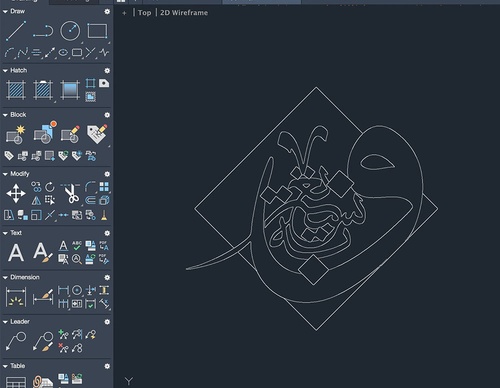Open the Text section gear settings
Image resolution: width=500 pixels, height=388 pixels.
coord(107,233)
